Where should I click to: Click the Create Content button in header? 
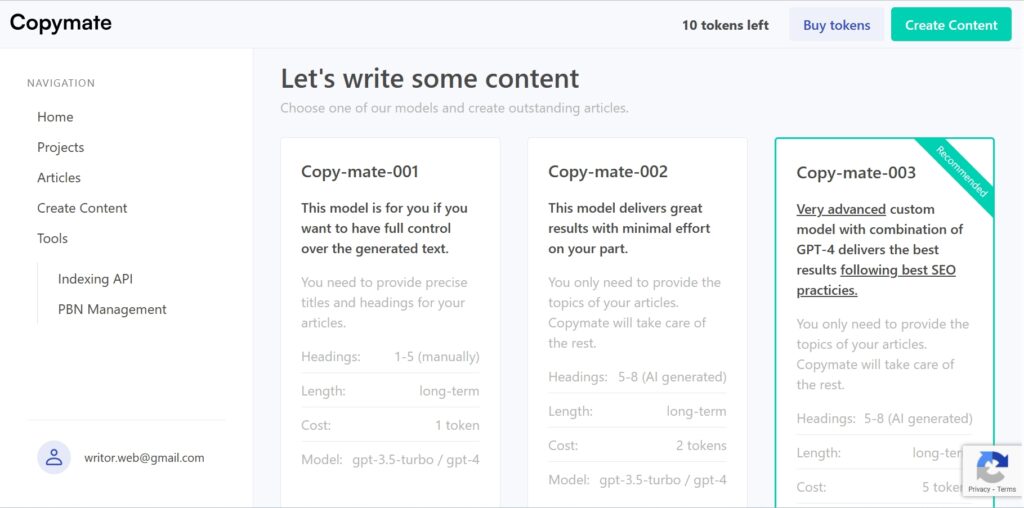(x=951, y=25)
